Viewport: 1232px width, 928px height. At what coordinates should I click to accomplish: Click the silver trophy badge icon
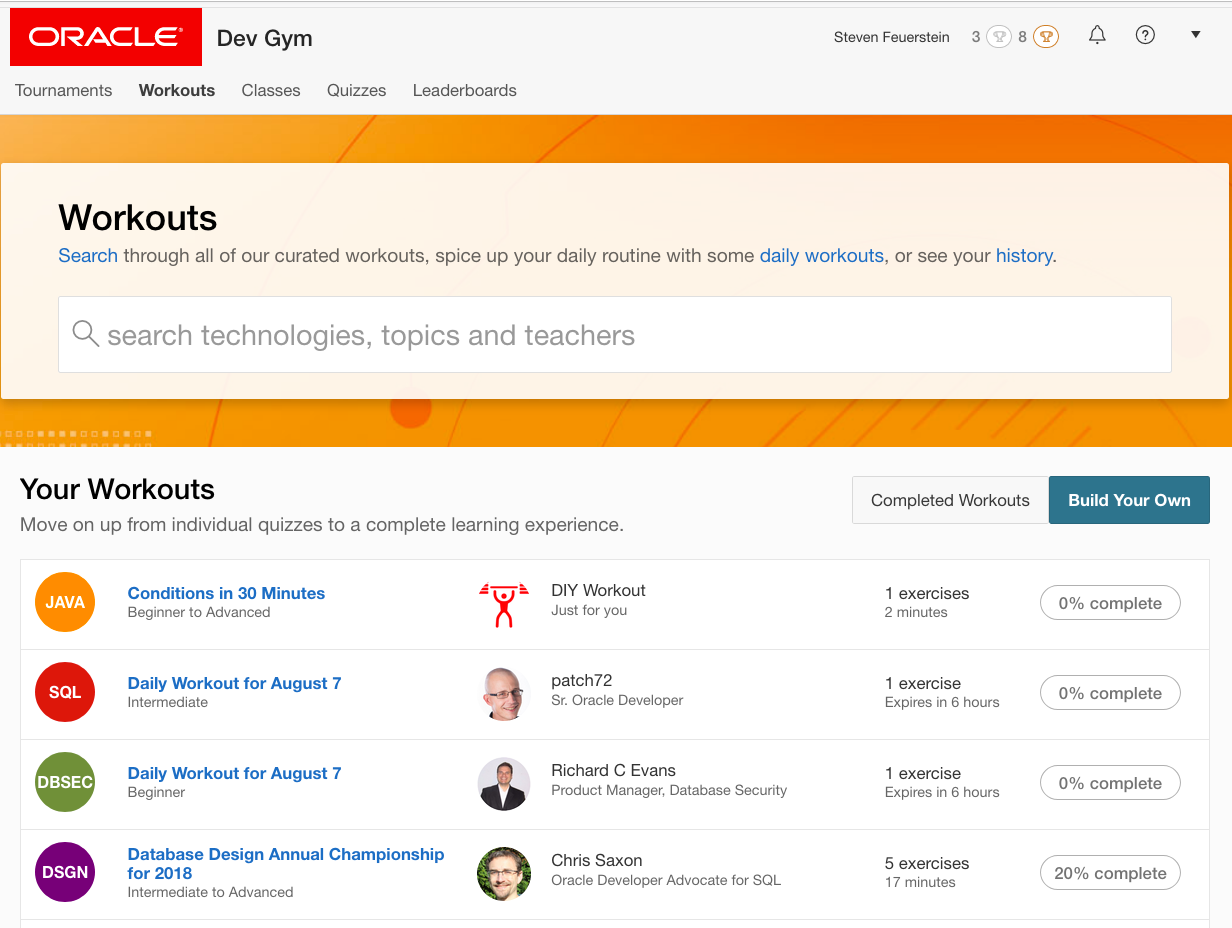pyautogui.click(x=999, y=37)
